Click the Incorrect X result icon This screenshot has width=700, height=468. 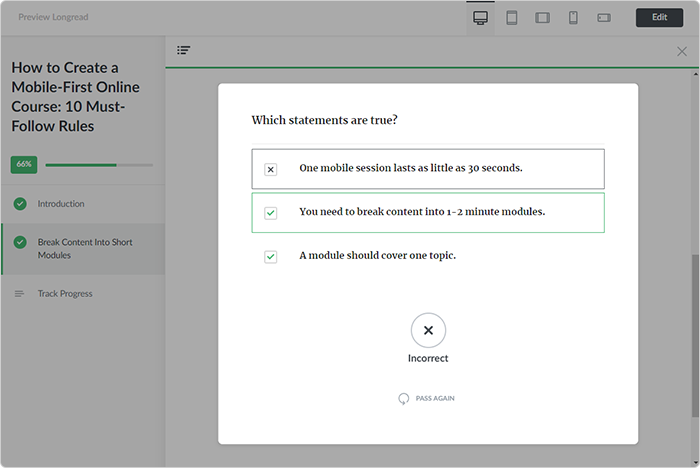click(x=428, y=330)
